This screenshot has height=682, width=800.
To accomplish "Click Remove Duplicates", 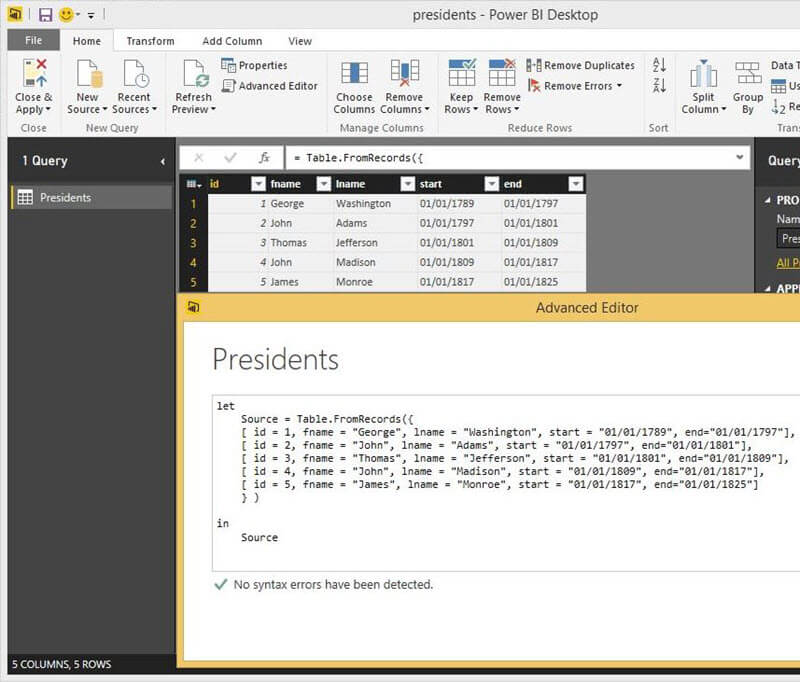I will click(581, 65).
